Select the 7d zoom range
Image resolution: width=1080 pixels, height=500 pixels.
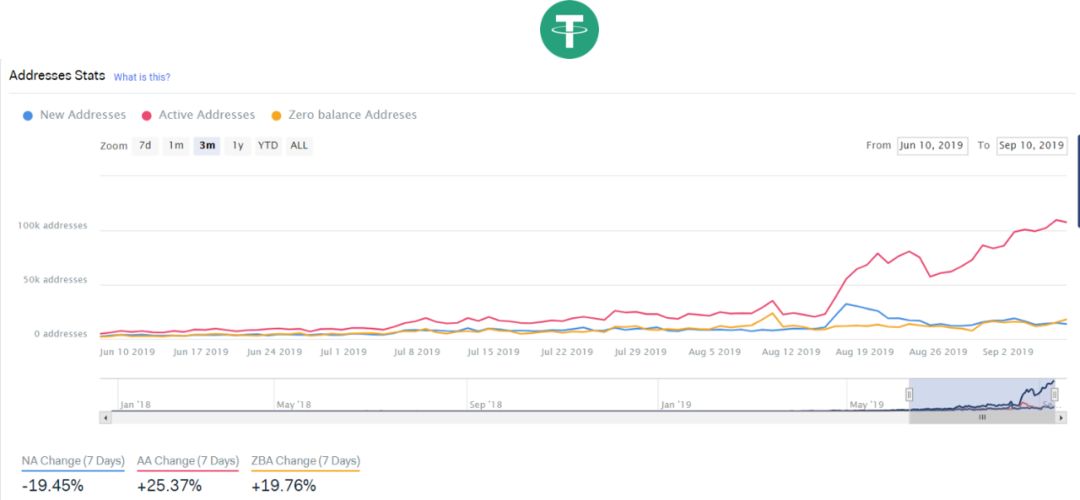coord(145,145)
